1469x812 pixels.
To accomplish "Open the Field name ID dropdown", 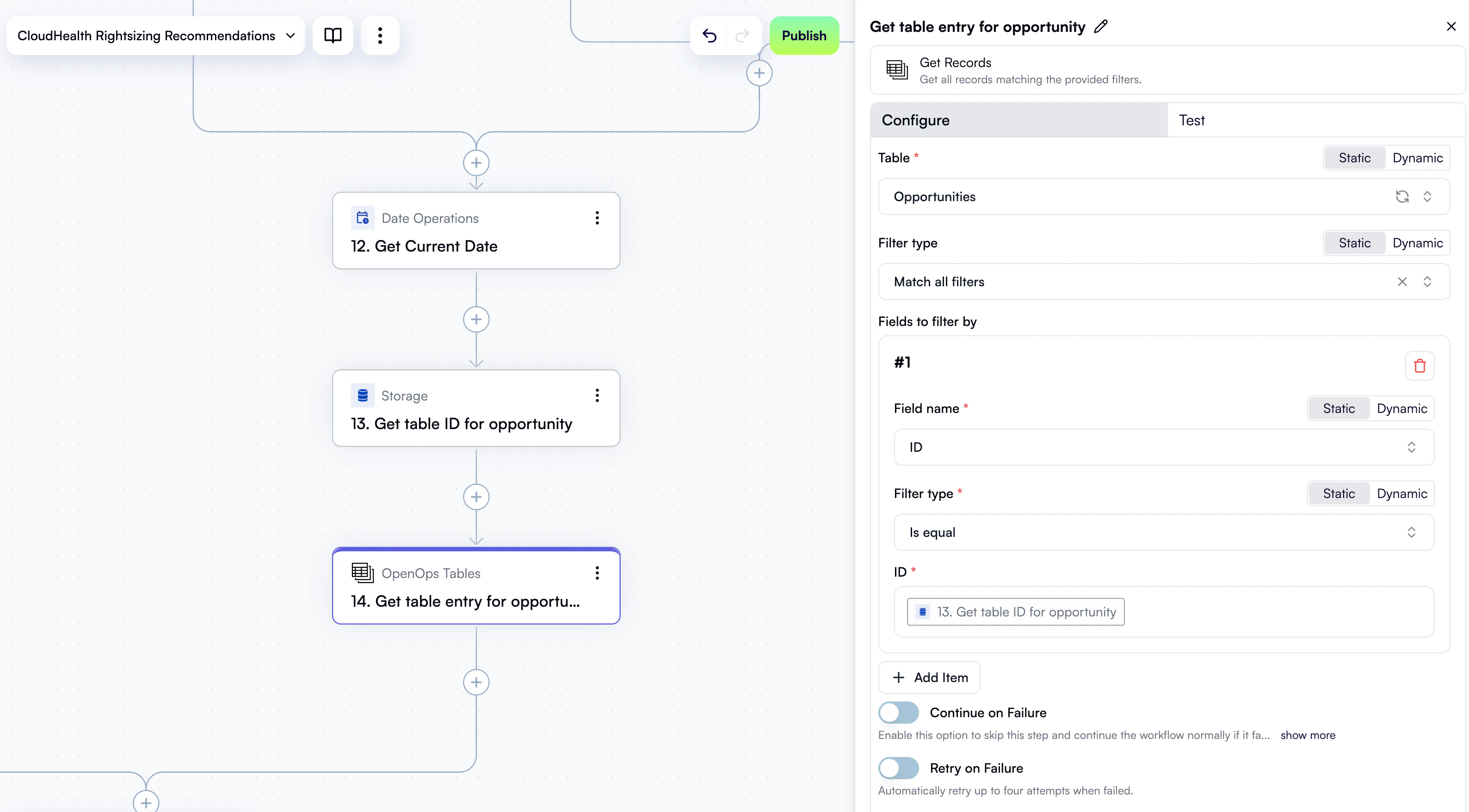I will click(x=1163, y=447).
